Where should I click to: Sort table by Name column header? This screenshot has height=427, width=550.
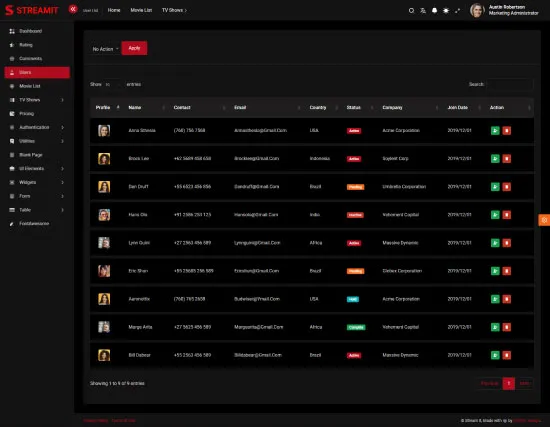[145, 107]
